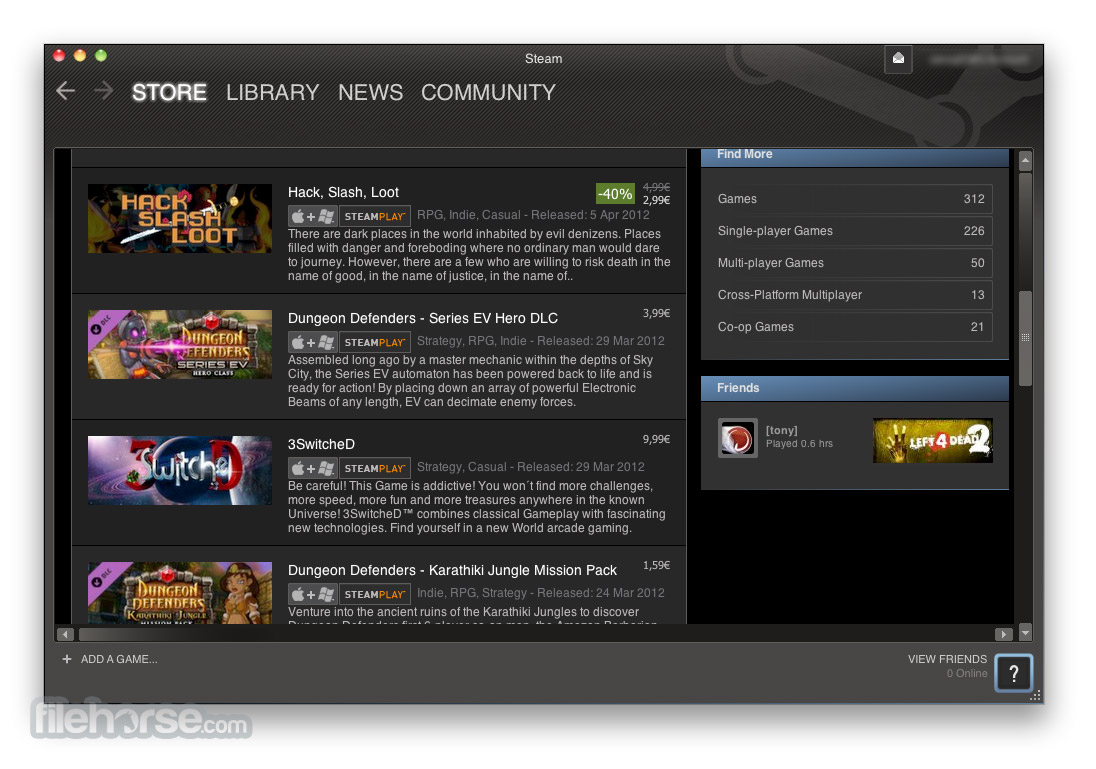Viewport: 1096px width, 769px height.
Task: Click the -40% discount badge
Action: (615, 194)
